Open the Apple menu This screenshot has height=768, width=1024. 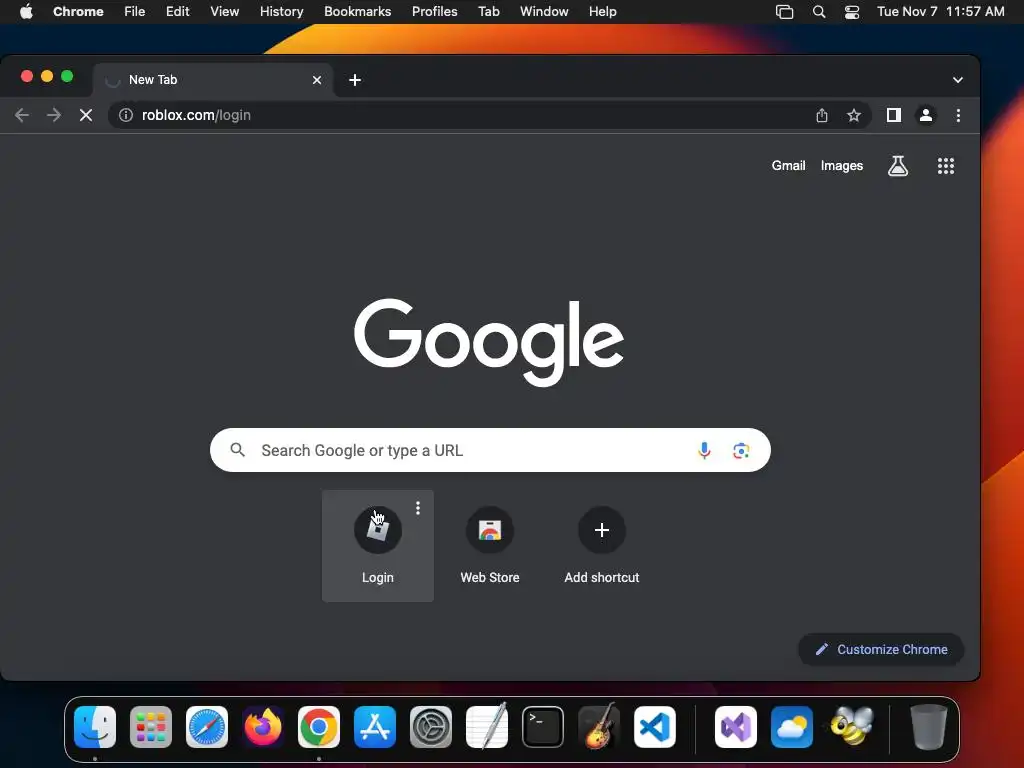pos(26,12)
